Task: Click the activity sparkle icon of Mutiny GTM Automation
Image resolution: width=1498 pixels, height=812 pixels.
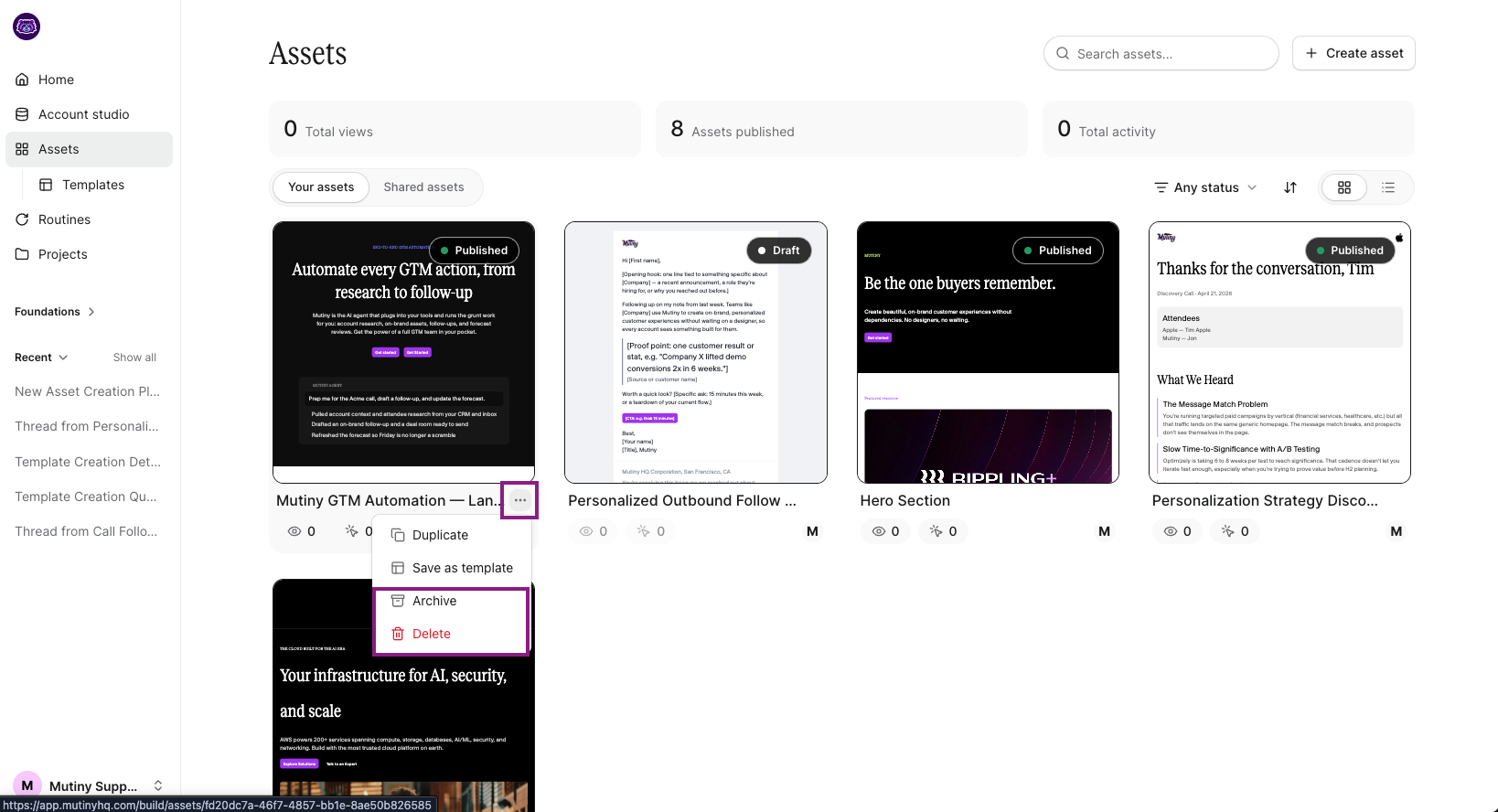Action: [x=351, y=531]
